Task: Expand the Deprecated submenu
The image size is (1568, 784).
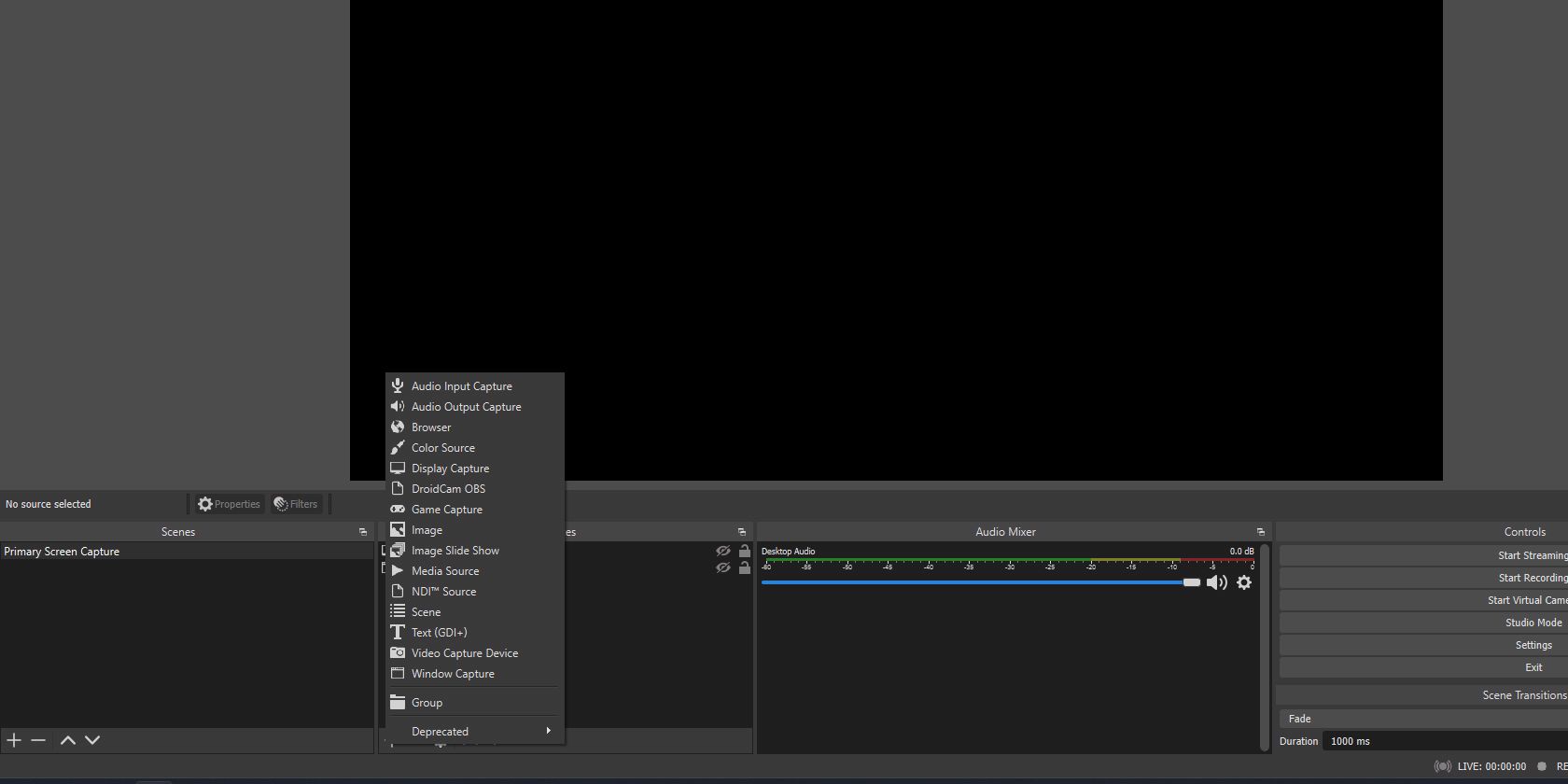Action: [475, 732]
